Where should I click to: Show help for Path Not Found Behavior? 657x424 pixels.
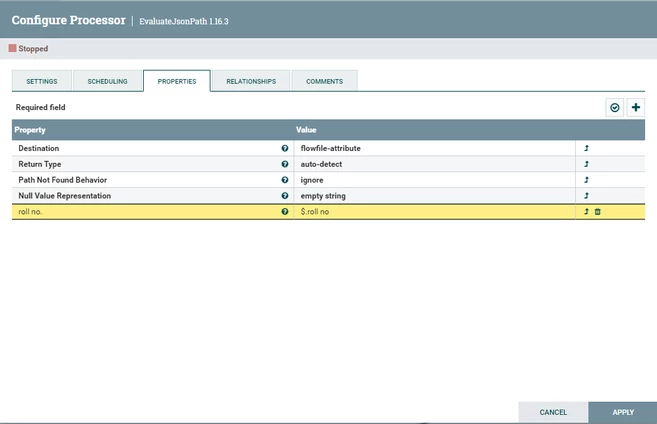(x=285, y=180)
